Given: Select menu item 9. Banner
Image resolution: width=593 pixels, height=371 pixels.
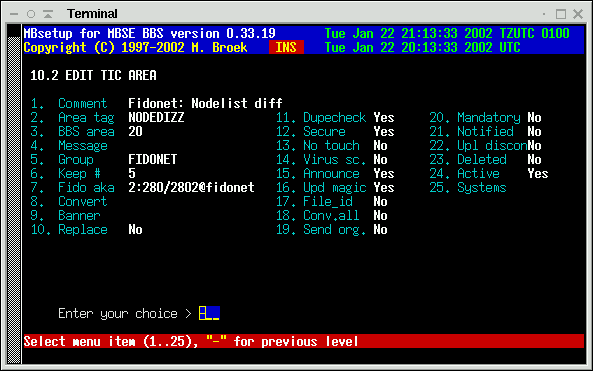Looking at the screenshot, I should [65, 216].
